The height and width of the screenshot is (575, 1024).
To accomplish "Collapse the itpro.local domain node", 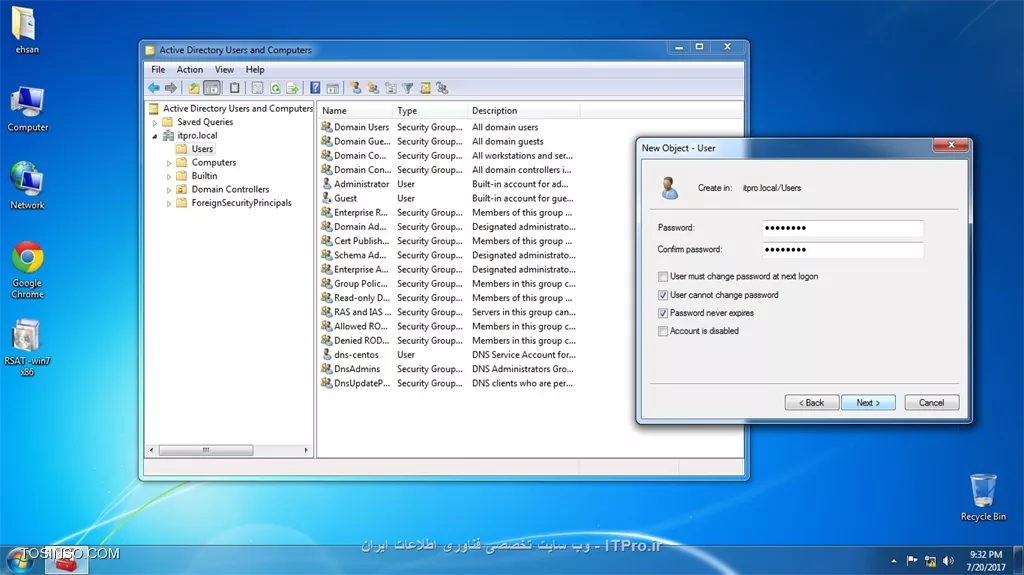I will tap(155, 136).
